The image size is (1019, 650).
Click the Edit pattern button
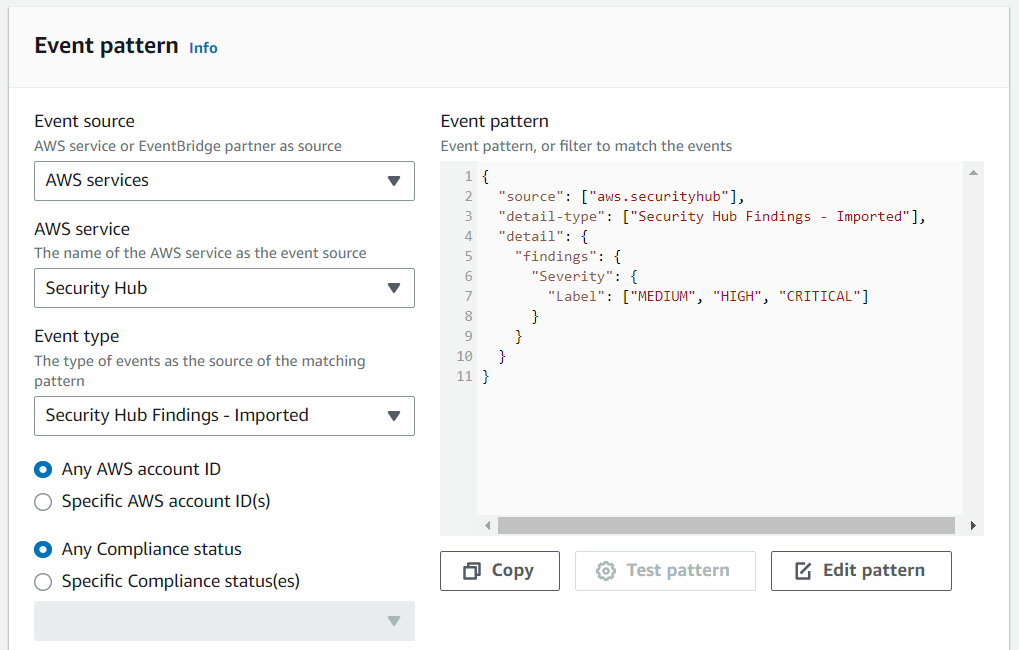coord(860,570)
